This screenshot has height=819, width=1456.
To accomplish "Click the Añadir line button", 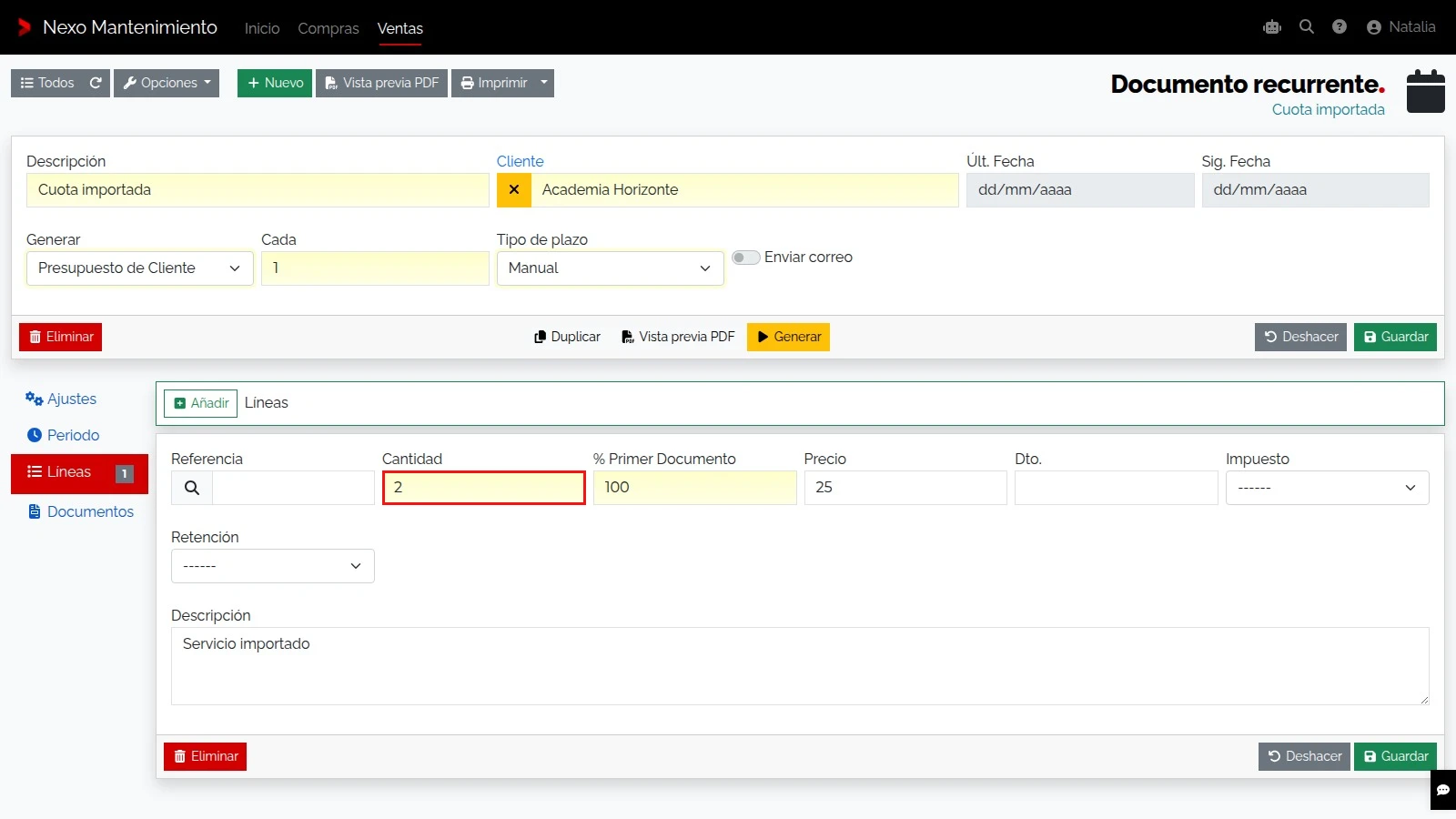I will [201, 403].
